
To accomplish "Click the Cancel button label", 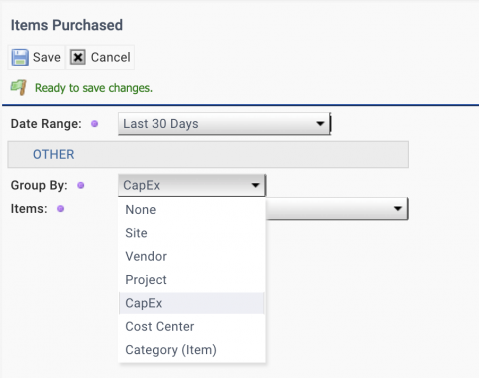I will click(110, 57).
